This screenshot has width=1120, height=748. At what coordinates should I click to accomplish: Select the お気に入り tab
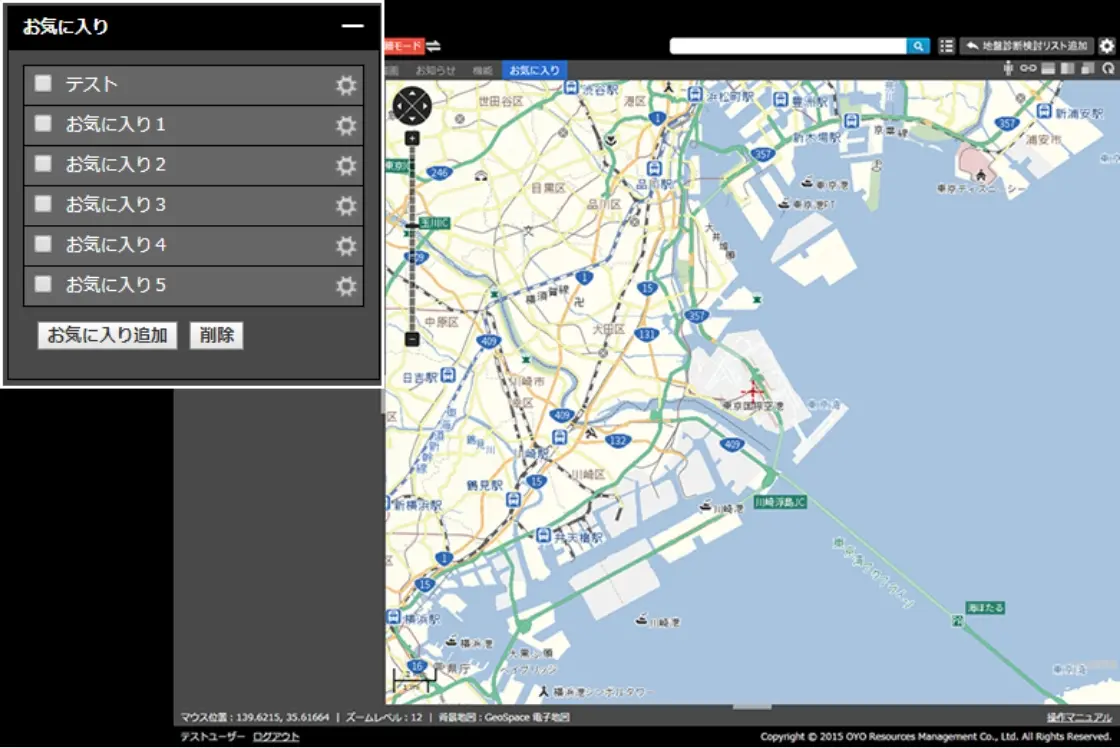pos(534,70)
